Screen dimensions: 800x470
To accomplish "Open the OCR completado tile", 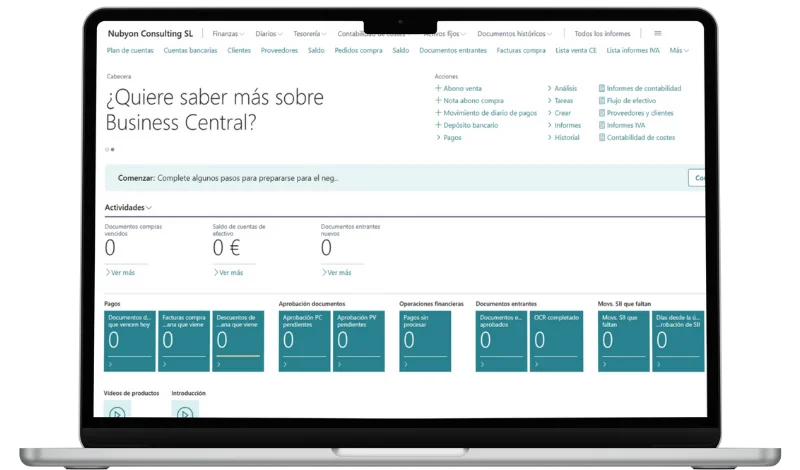I will click(x=556, y=341).
